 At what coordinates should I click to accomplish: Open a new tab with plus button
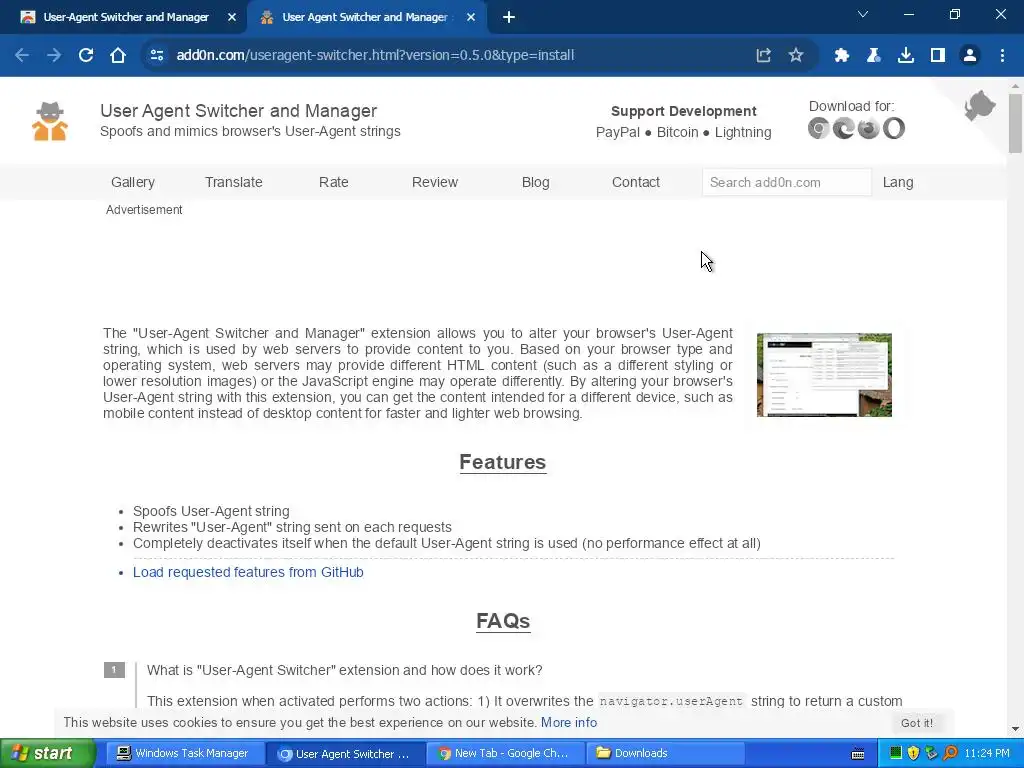(509, 18)
